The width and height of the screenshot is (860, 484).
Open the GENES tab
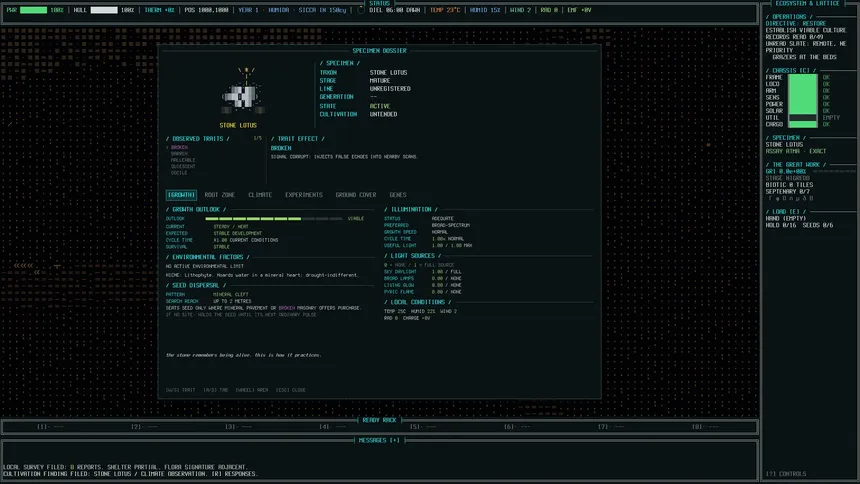(x=398, y=195)
